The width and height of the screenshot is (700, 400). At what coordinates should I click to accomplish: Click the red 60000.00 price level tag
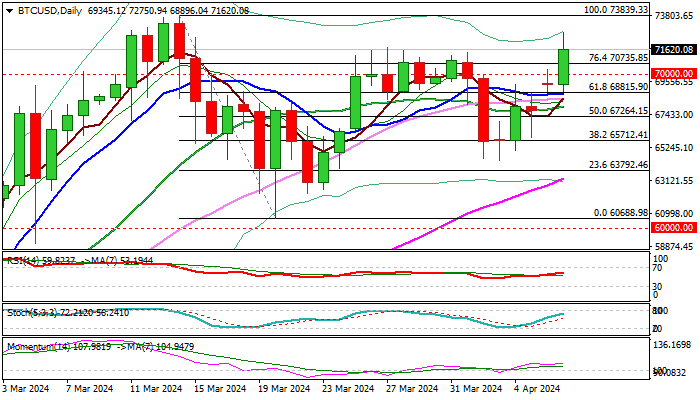tap(672, 229)
